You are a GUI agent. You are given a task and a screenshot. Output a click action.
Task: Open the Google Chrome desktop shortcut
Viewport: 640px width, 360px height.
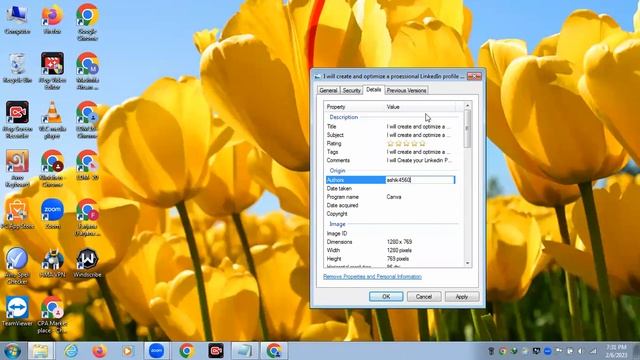[x=87, y=22]
